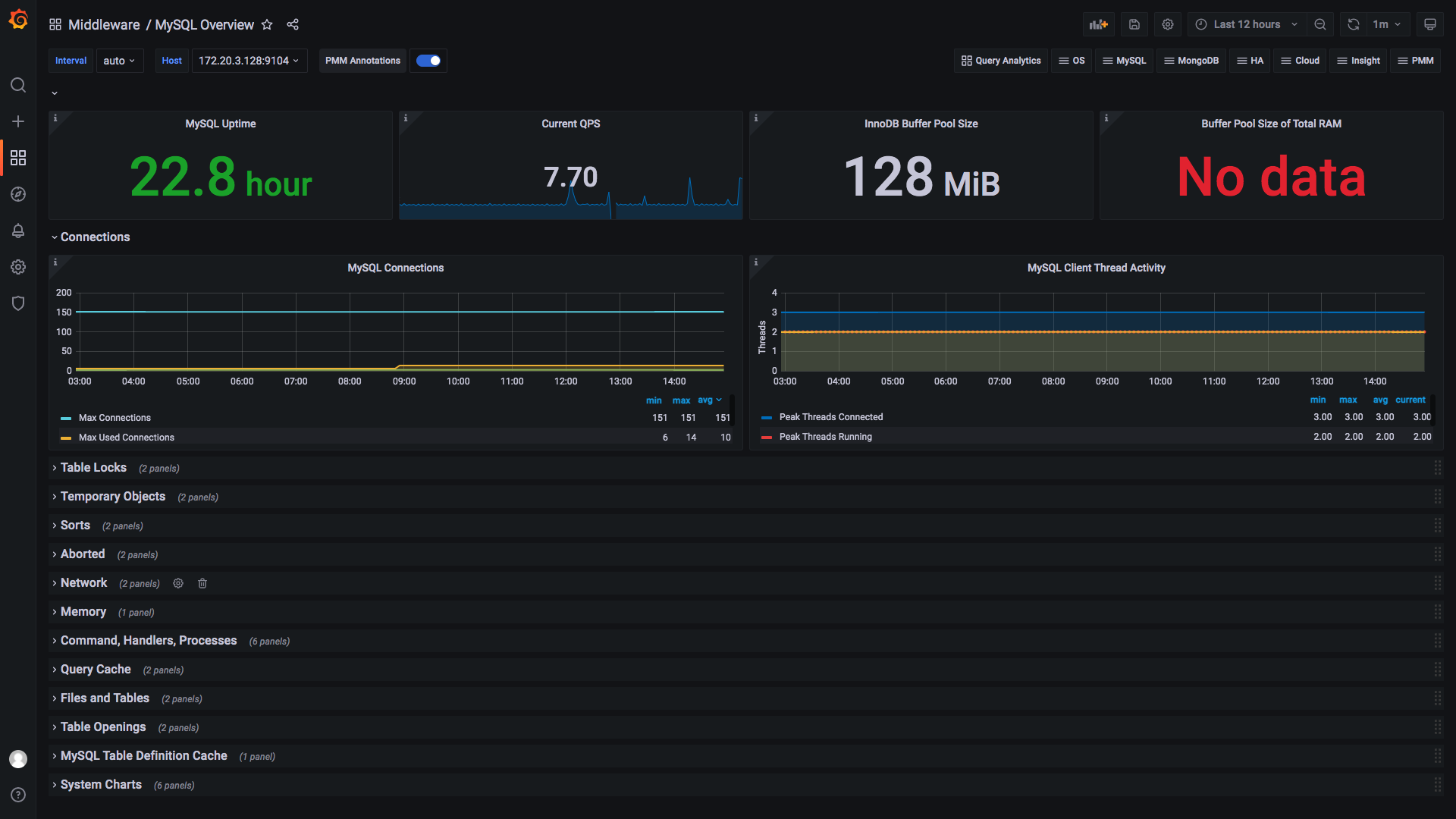The height and width of the screenshot is (819, 1456).
Task: Open the Server Admin shield icon
Action: click(x=18, y=303)
